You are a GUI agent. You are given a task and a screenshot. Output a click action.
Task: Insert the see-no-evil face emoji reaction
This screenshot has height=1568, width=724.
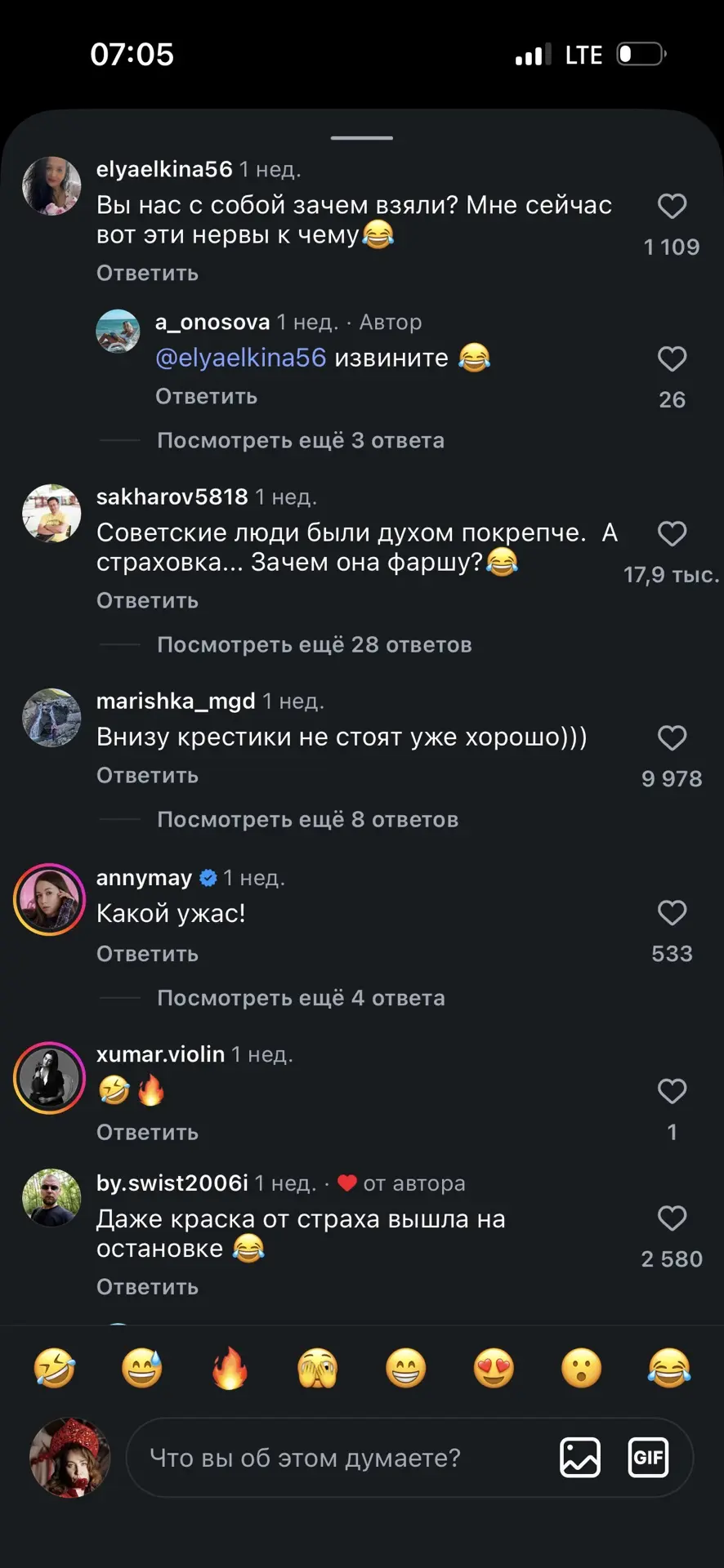click(318, 1368)
